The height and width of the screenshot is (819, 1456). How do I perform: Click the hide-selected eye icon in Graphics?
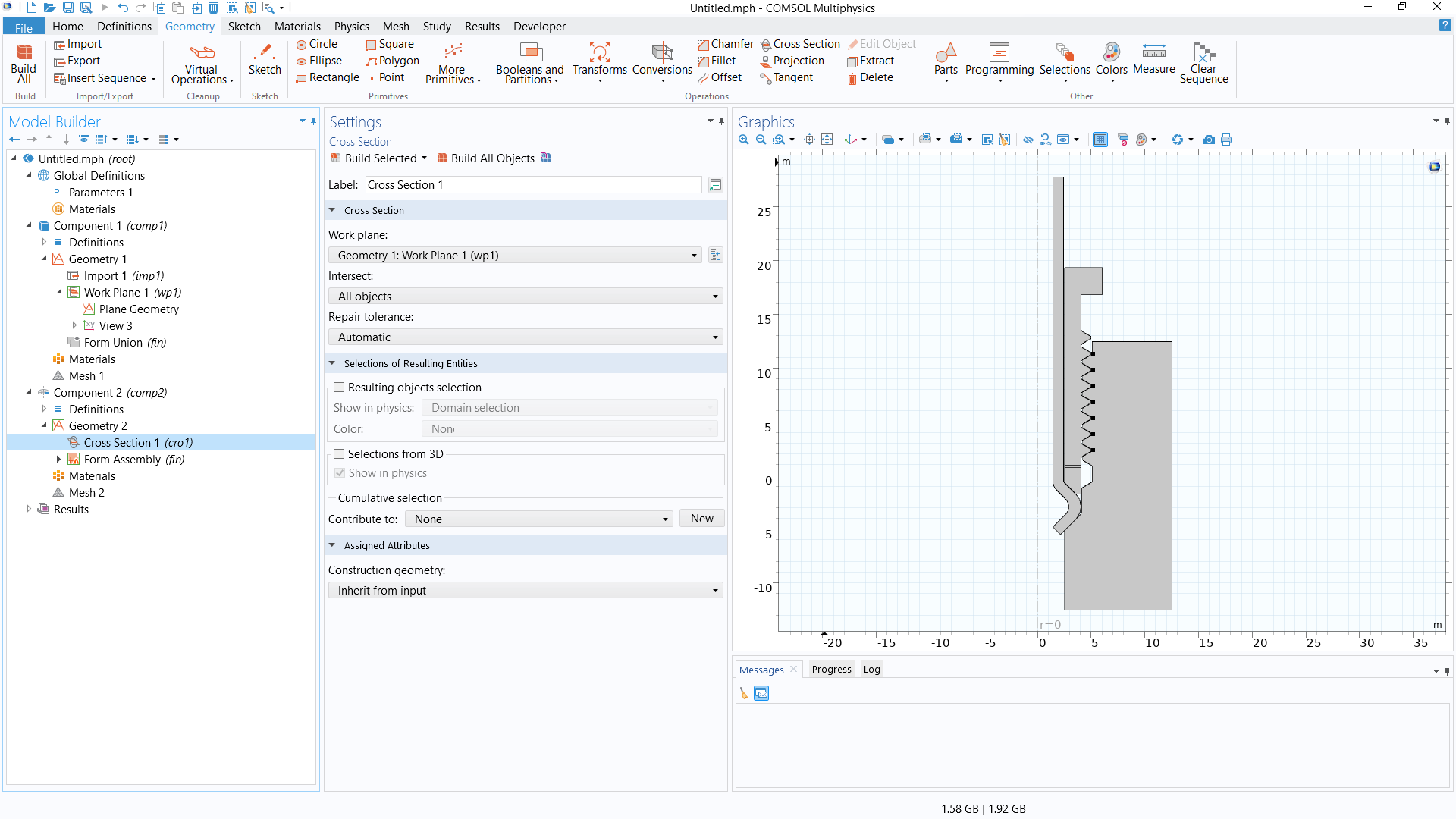click(x=1028, y=140)
